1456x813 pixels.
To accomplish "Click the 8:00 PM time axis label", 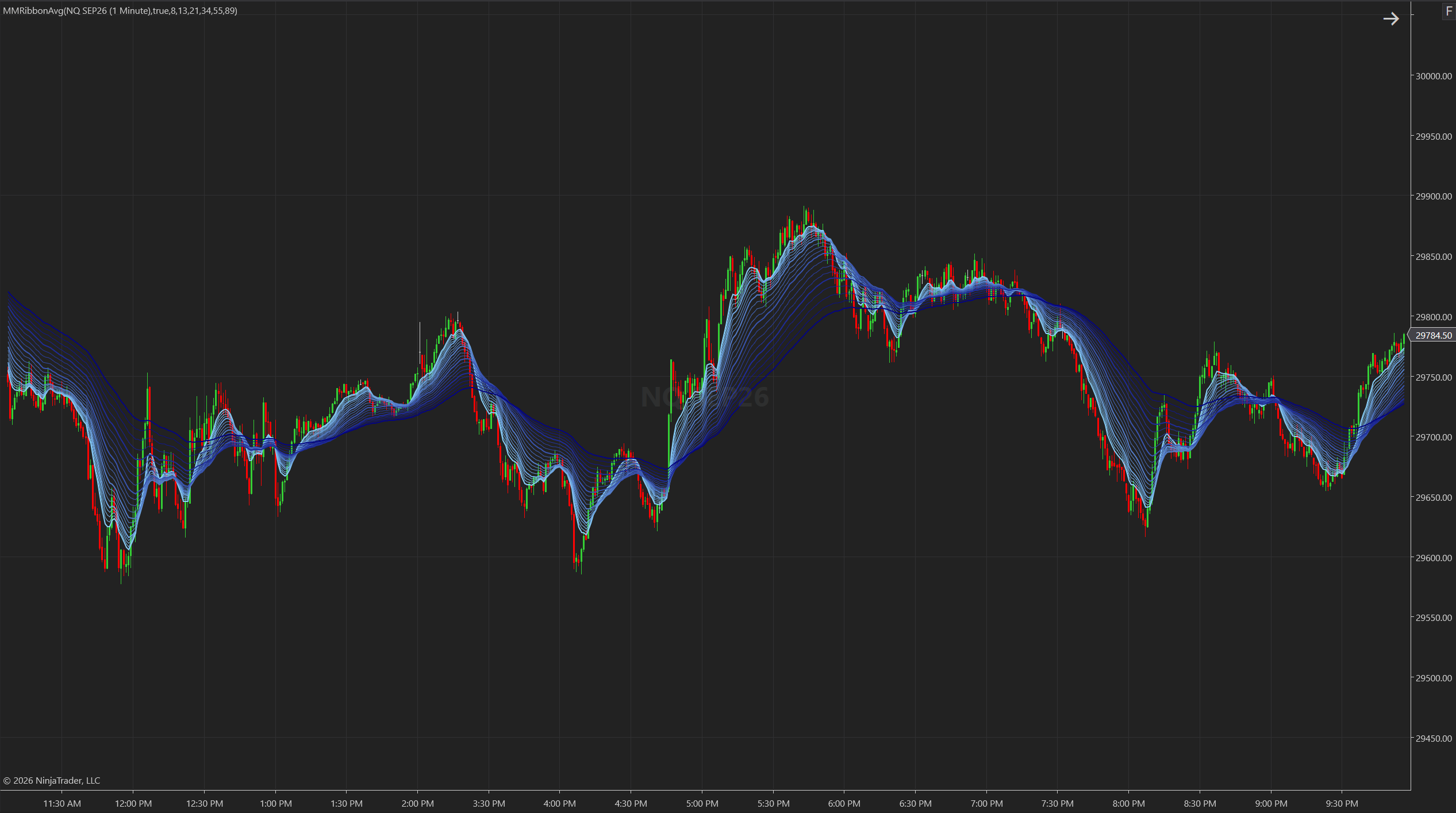I will [1128, 803].
